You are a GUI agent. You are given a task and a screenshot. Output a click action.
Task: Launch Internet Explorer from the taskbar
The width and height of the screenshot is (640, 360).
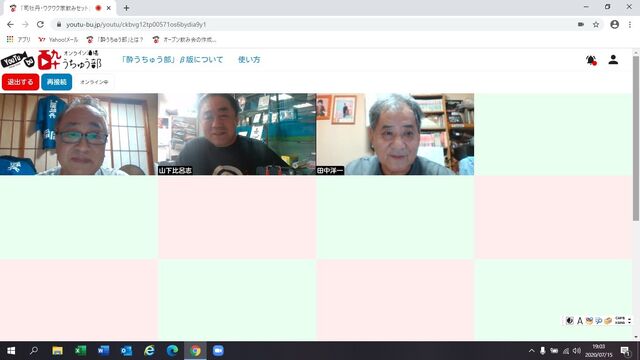149,351
